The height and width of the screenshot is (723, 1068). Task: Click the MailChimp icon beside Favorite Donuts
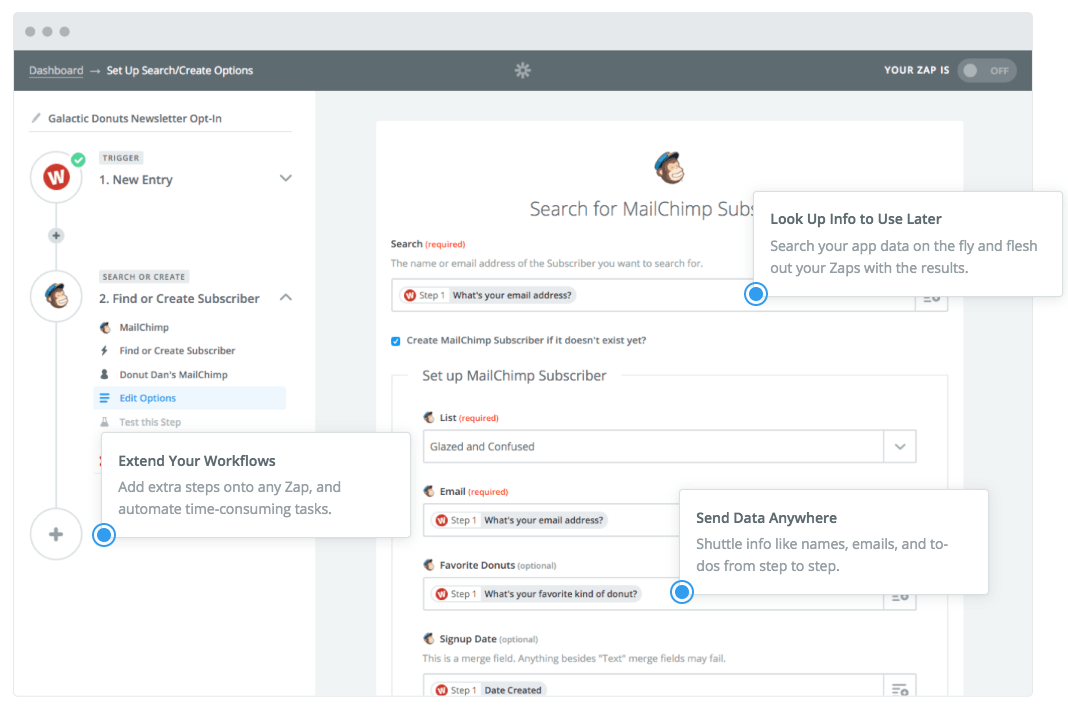[428, 564]
